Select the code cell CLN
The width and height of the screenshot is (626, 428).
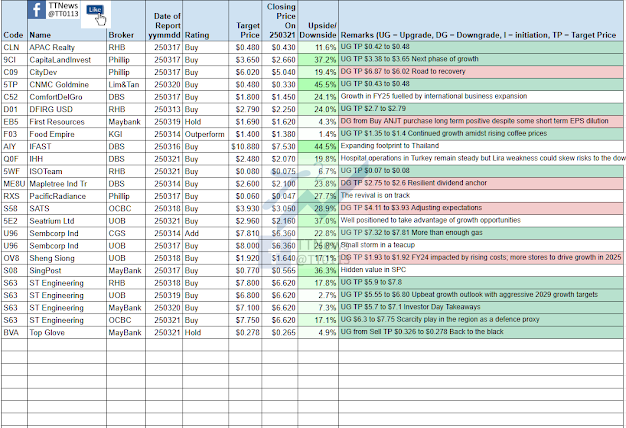[x=14, y=48]
